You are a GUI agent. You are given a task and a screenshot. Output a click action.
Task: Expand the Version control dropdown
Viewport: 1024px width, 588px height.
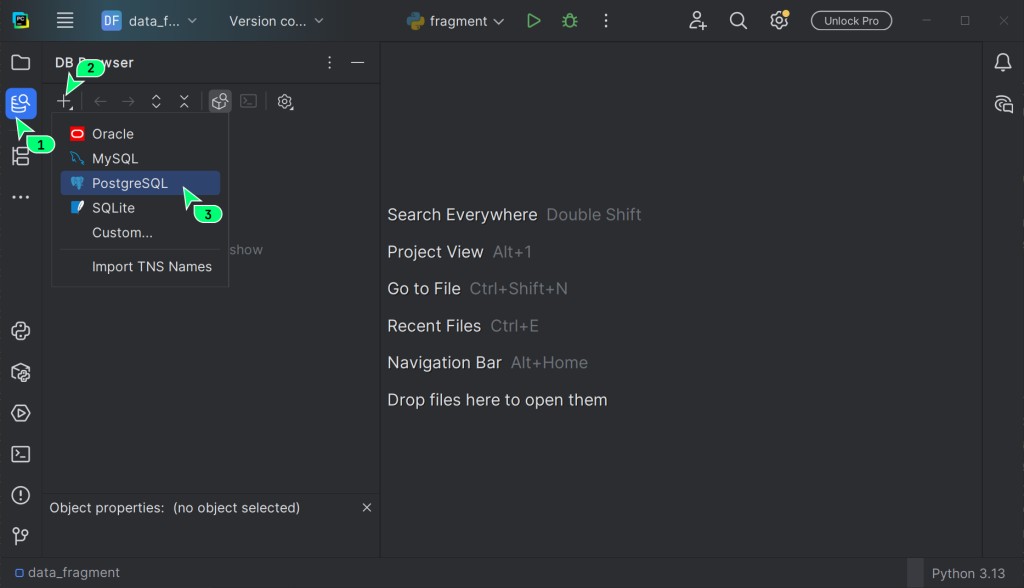tap(277, 21)
